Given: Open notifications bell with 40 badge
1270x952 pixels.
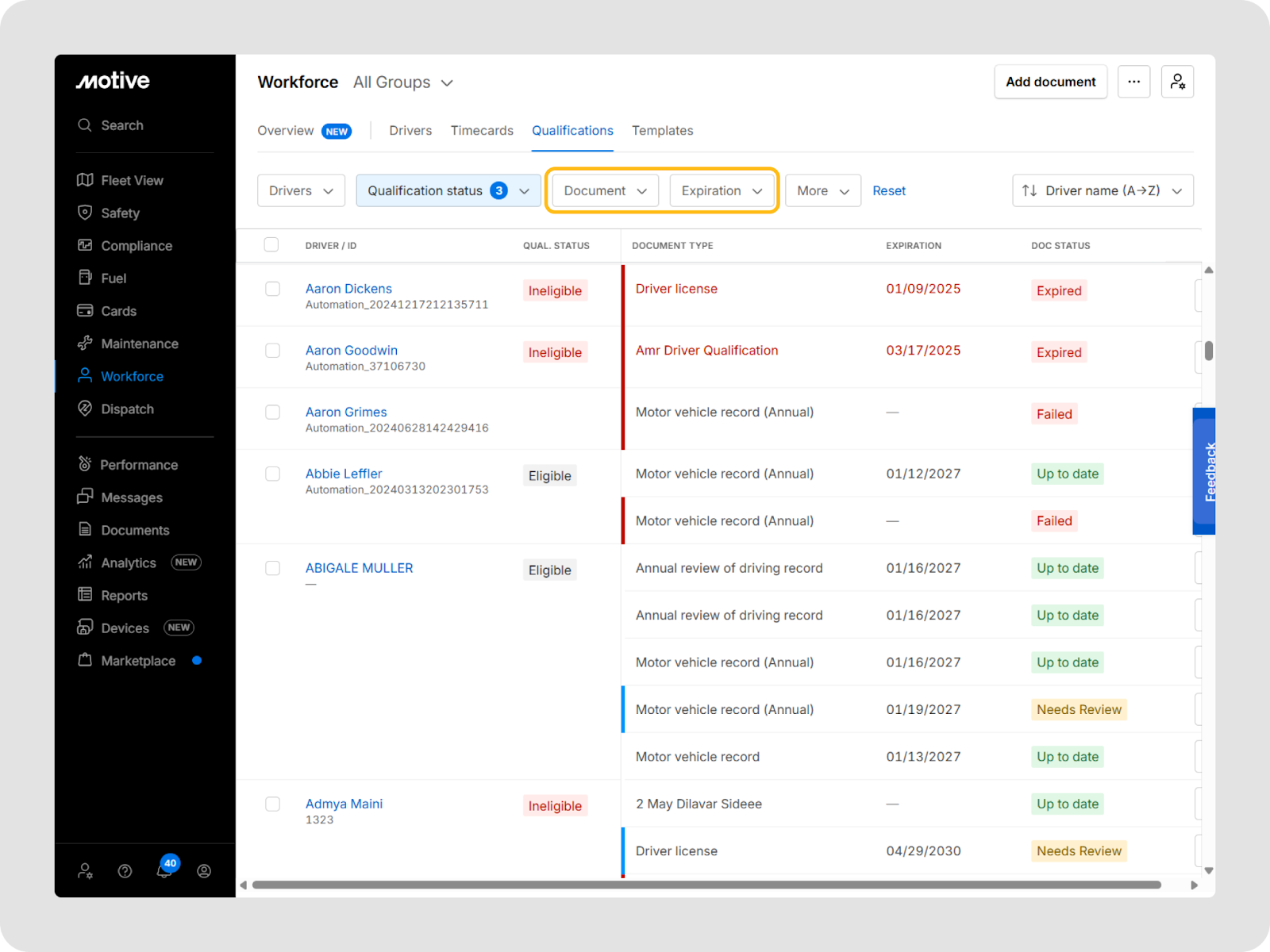Looking at the screenshot, I should tap(164, 870).
